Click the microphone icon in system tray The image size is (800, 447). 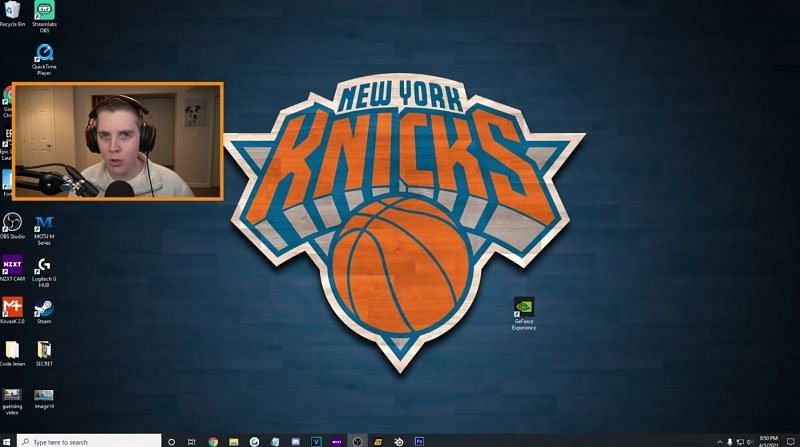click(730, 442)
